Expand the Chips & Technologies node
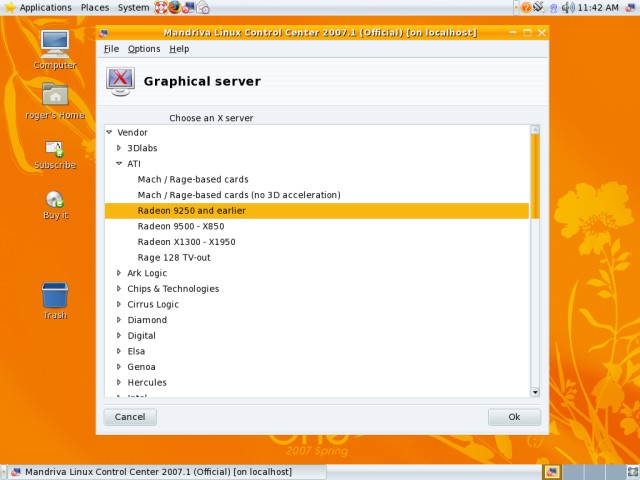Image resolution: width=640 pixels, height=480 pixels. pos(119,288)
